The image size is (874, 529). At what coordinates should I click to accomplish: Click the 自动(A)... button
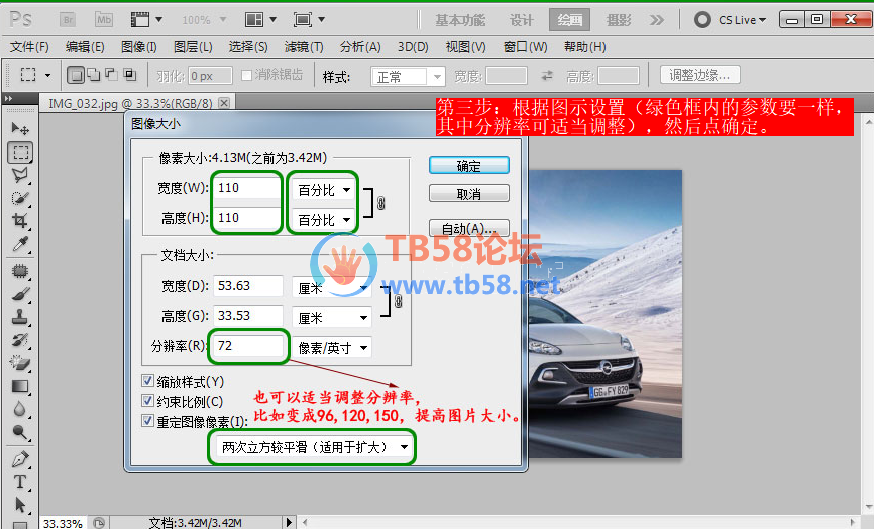point(469,229)
